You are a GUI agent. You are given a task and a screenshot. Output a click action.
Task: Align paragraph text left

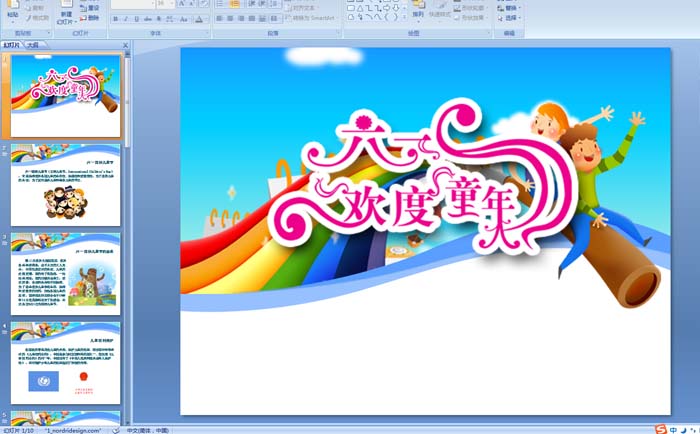click(219, 19)
